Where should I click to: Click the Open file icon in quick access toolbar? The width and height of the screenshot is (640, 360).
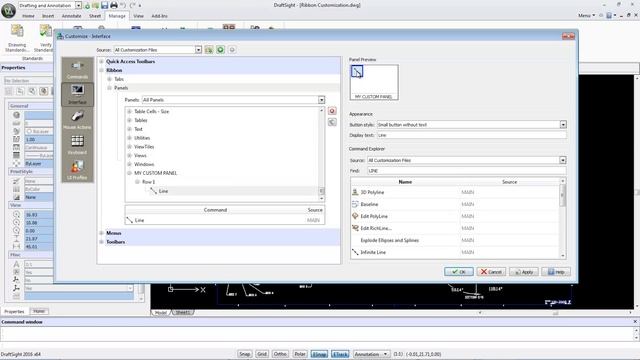[x=96, y=5]
